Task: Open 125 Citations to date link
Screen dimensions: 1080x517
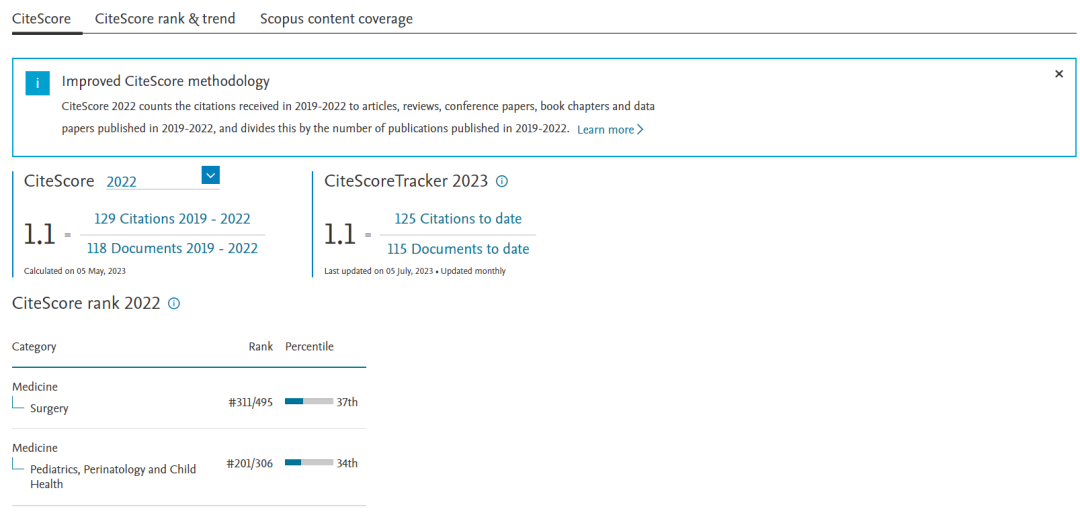Action: pos(458,219)
